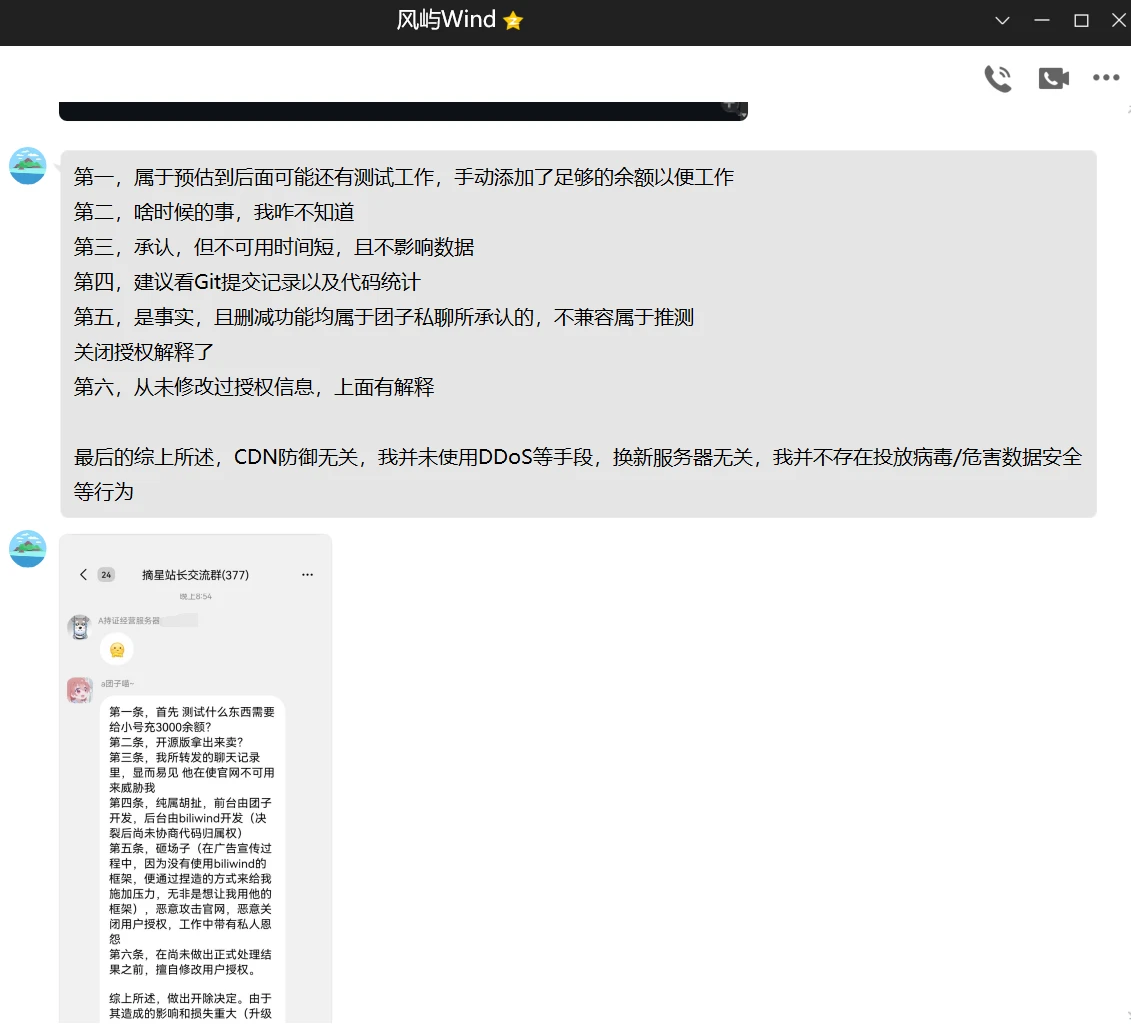Click back arrow in the embedded group screenshot
This screenshot has height=1025, width=1131.
[83, 575]
